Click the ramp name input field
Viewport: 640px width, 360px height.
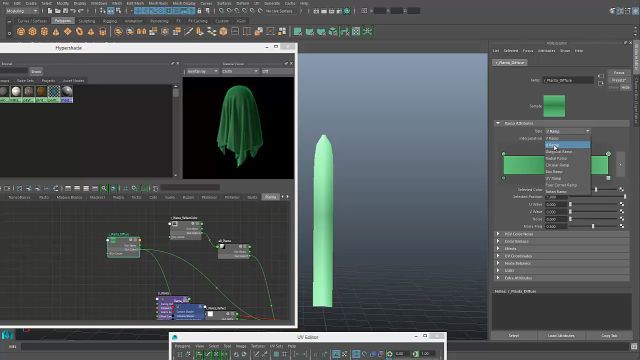point(568,80)
